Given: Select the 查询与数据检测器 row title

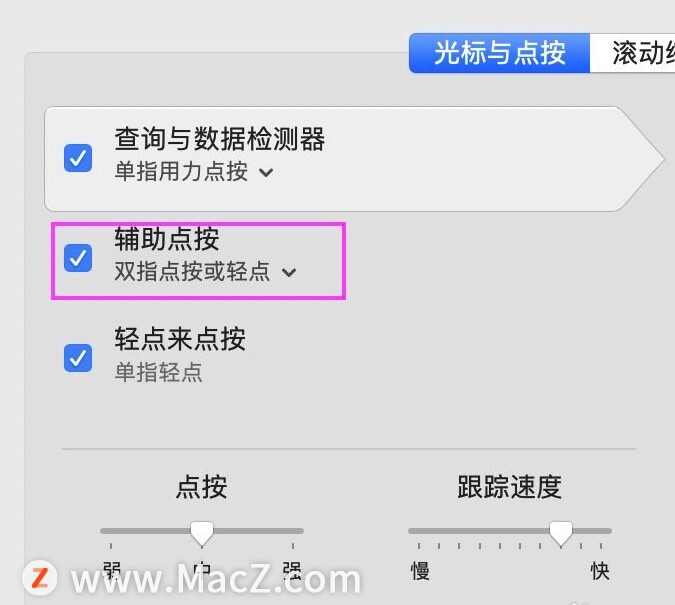Looking at the screenshot, I should [220, 139].
